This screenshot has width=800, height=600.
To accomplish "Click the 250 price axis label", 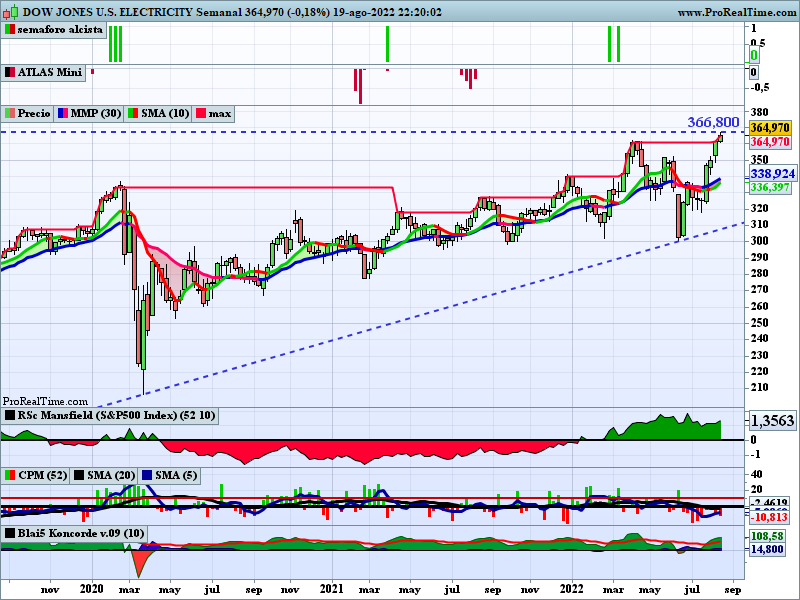I will 760,322.
